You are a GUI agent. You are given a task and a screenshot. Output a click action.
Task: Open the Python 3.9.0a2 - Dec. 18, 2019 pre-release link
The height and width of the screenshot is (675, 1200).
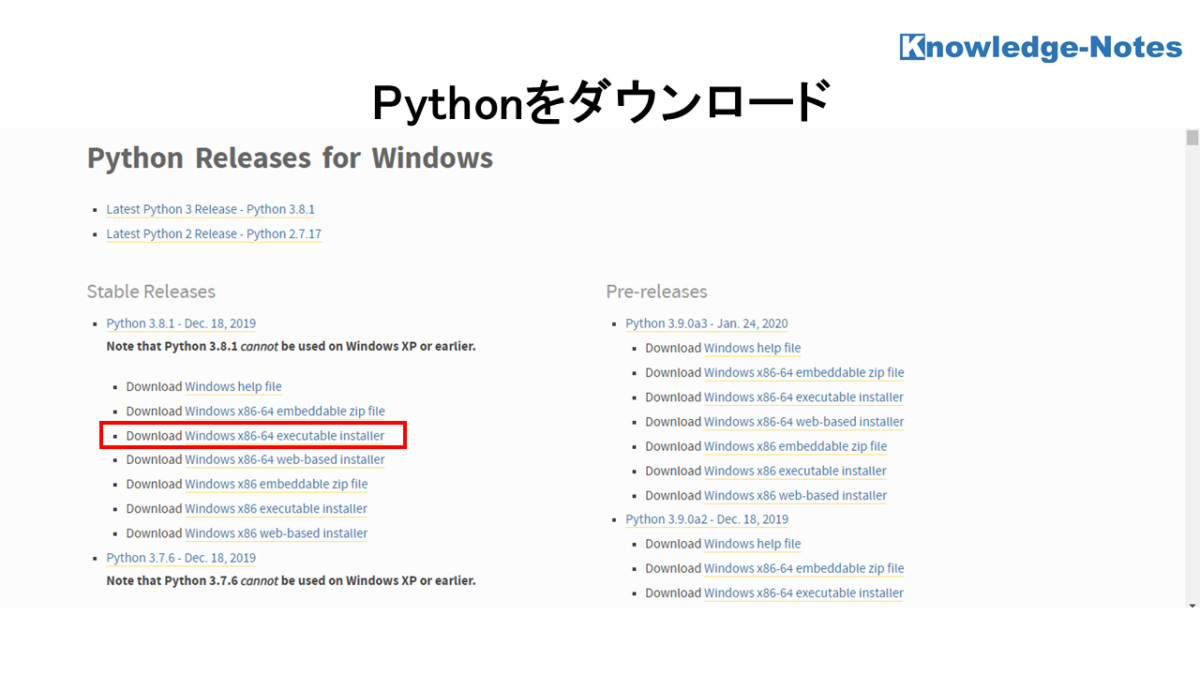point(706,520)
